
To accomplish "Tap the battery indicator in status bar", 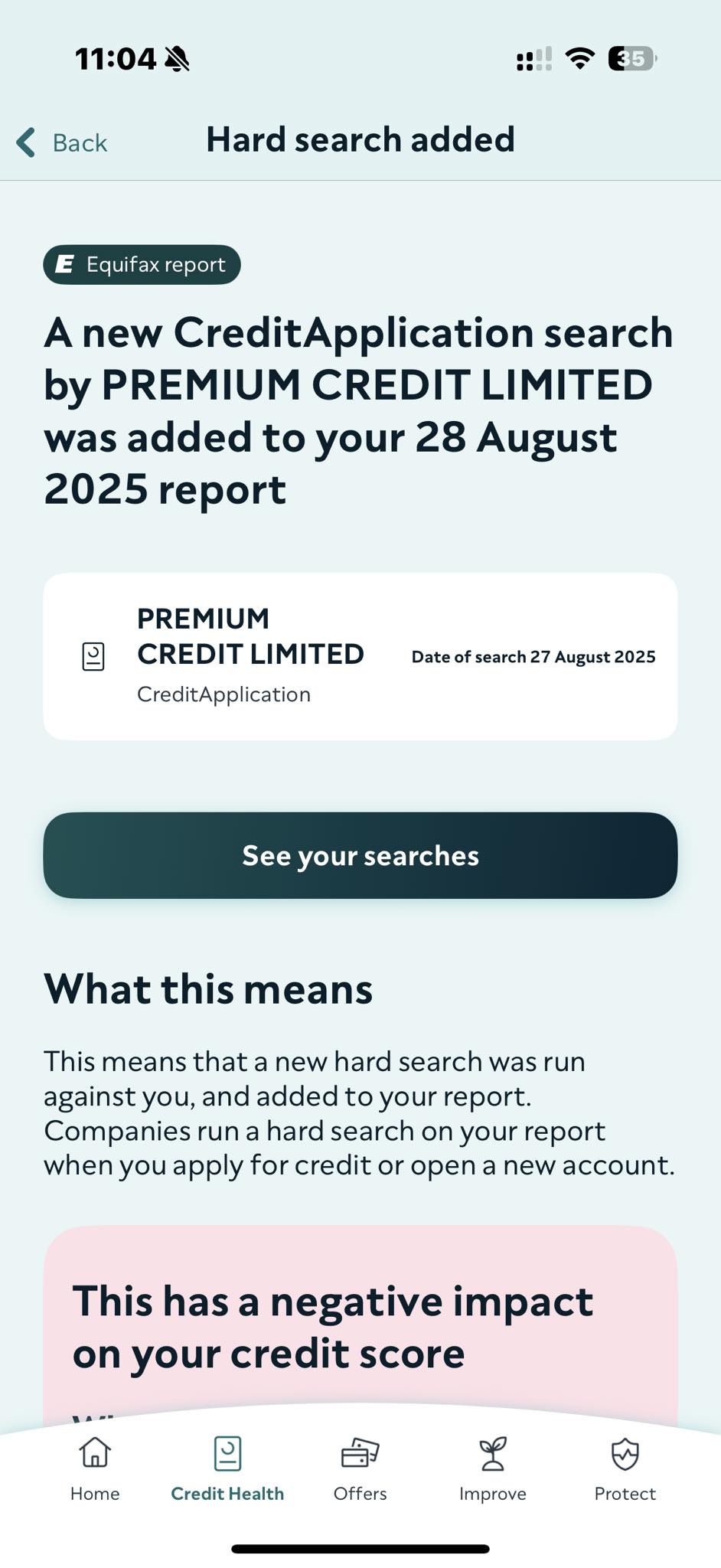I will point(632,58).
